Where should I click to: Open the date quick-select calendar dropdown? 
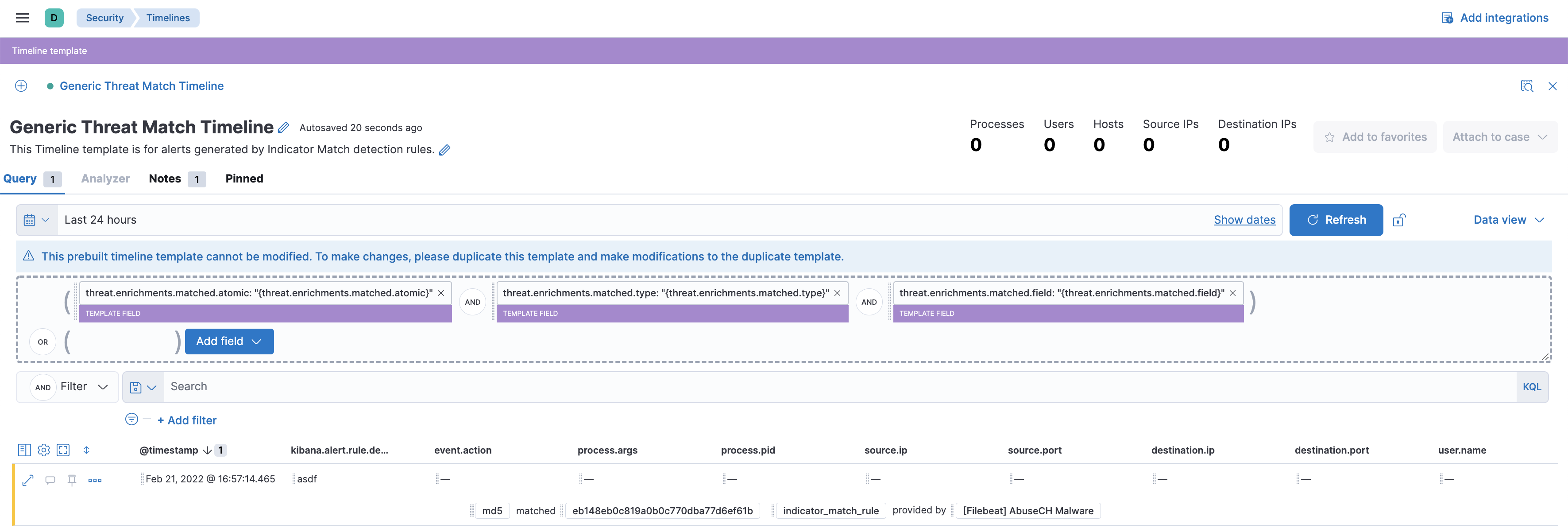(x=36, y=220)
